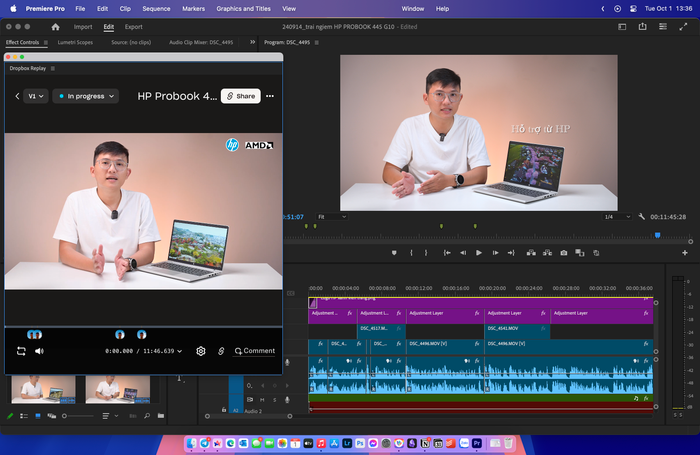Viewport: 700px width, 455px height.
Task: Toggle the Project panel read/write pencil
Action: (x=10, y=416)
